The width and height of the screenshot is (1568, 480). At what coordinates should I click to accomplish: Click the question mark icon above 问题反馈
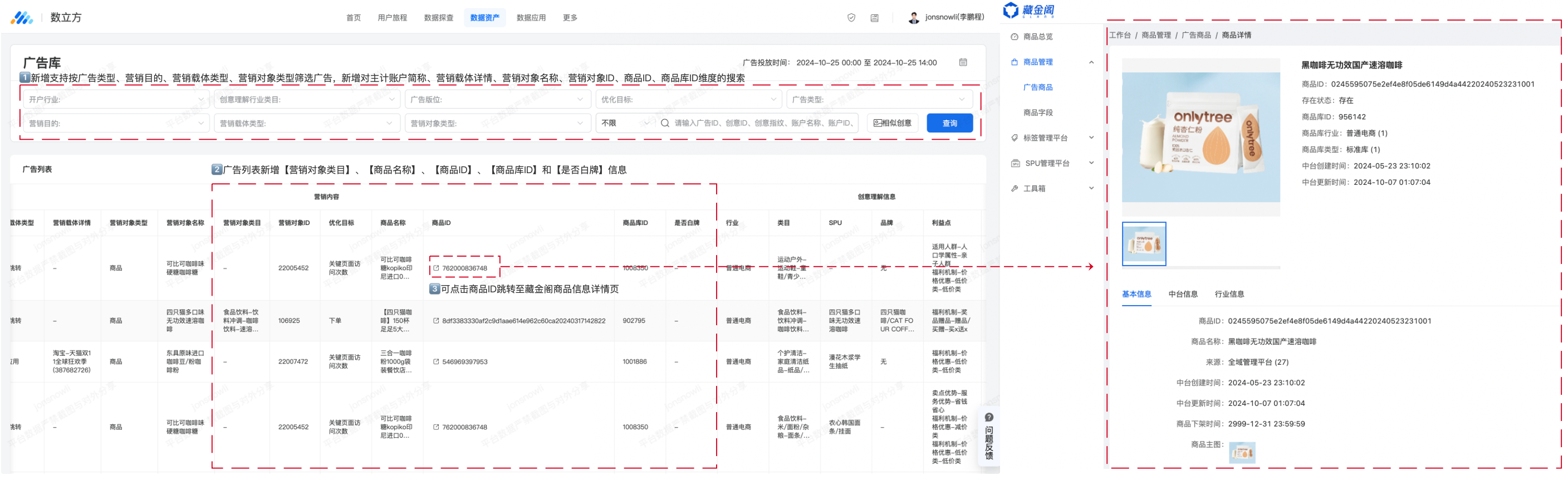click(x=989, y=417)
